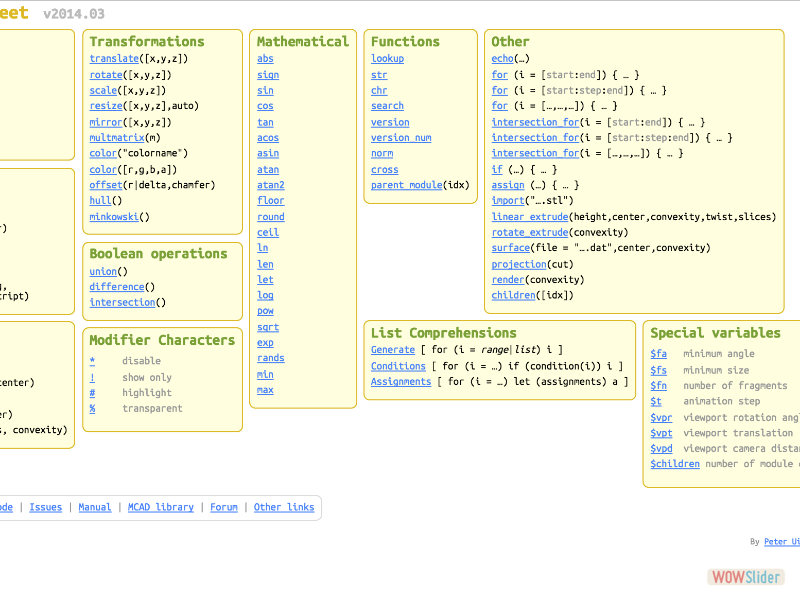Click the pow link
Viewport: 800px width, 600px height.
pos(265,311)
